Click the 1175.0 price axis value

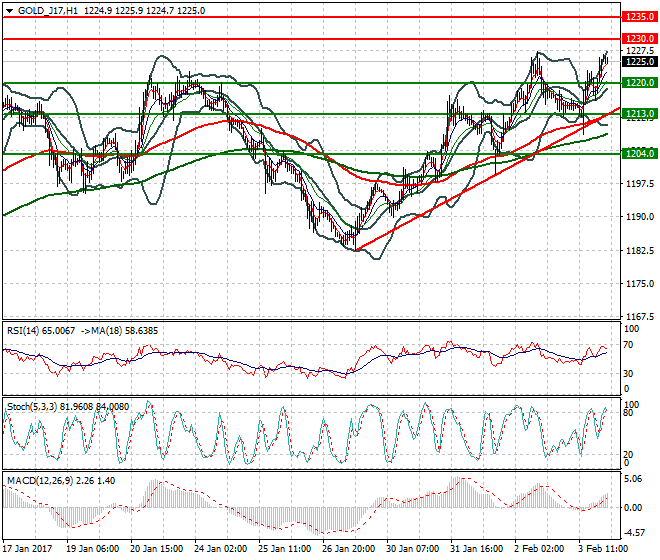coord(640,284)
